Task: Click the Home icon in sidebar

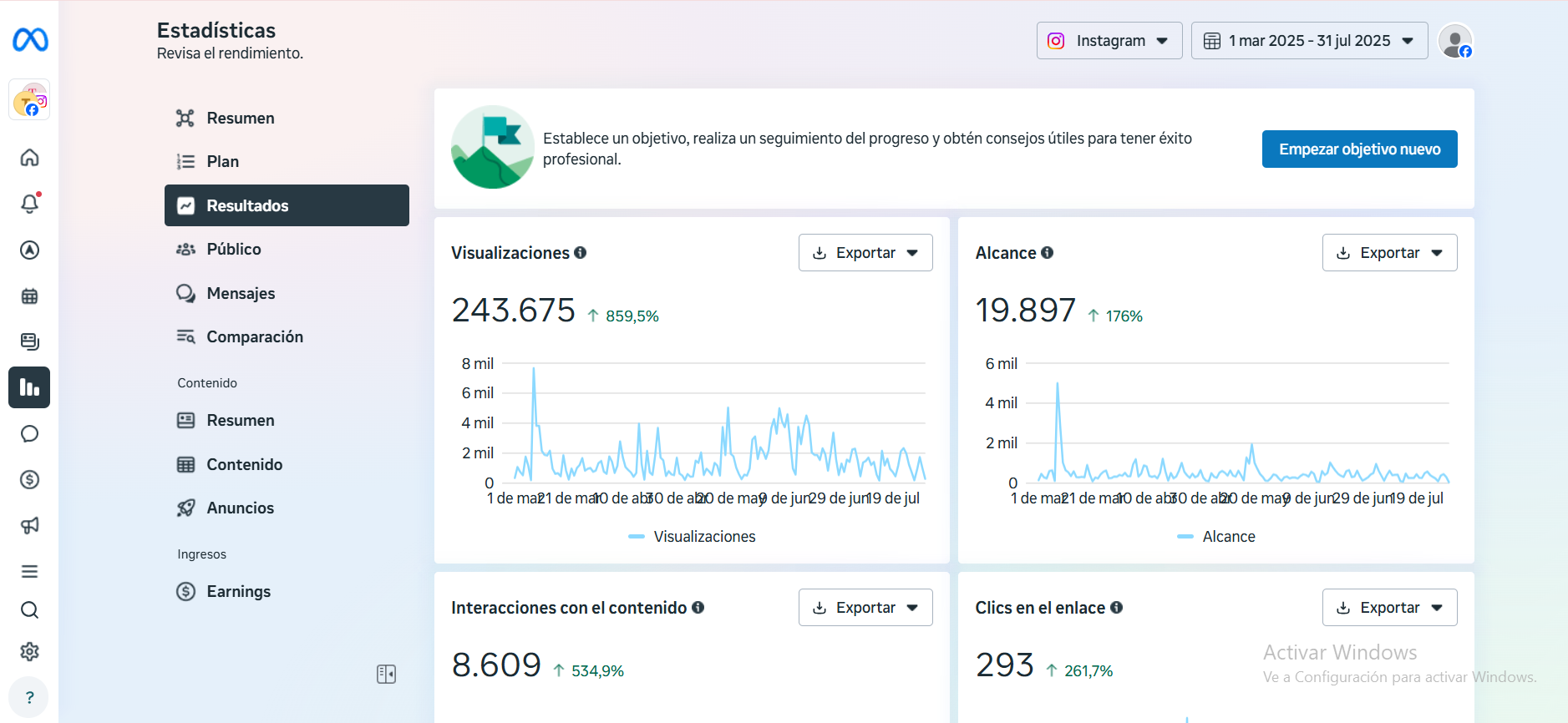Action: click(x=29, y=158)
